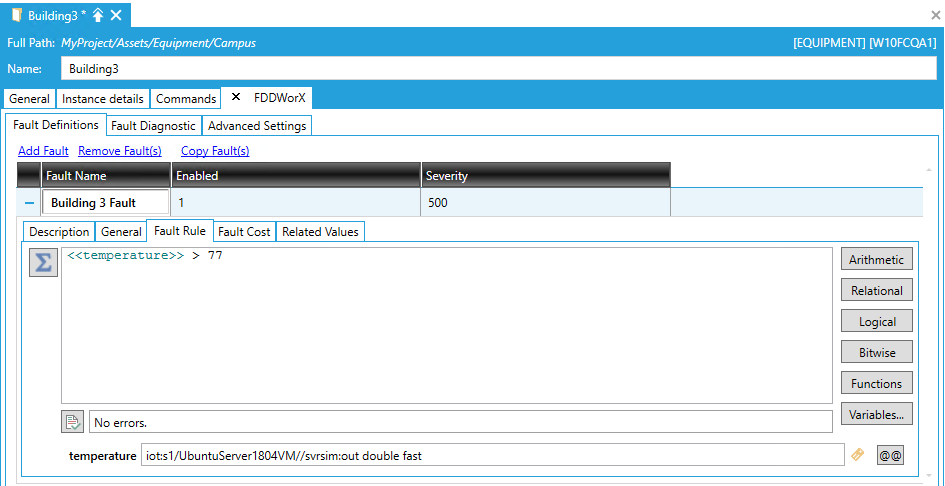Viewport: 945px width, 486px height.
Task: Open the Relational operators menu
Action: [876, 291]
